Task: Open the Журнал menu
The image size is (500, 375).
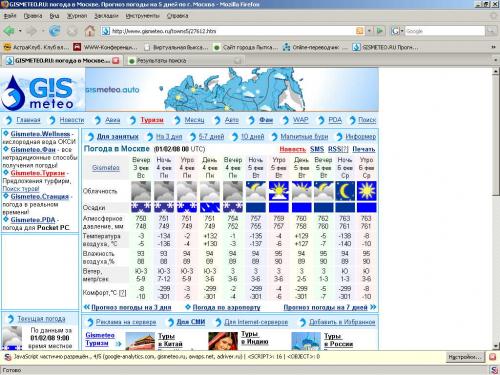Action: [x=77, y=16]
